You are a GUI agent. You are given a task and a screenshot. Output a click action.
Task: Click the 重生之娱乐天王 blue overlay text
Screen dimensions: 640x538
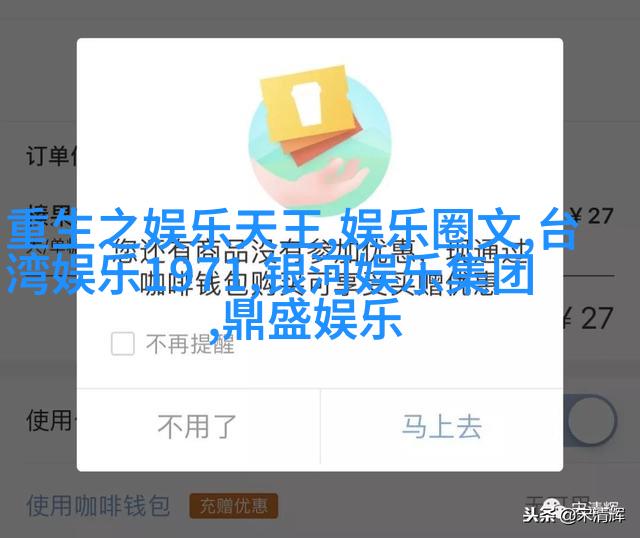tap(165, 230)
